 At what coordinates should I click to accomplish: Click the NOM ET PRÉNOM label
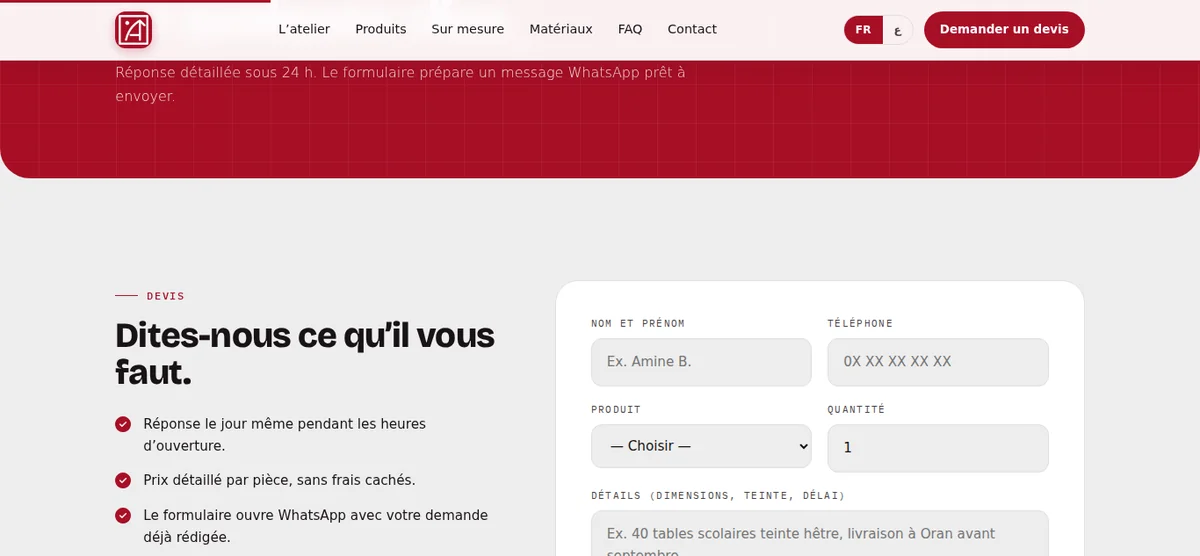point(638,324)
